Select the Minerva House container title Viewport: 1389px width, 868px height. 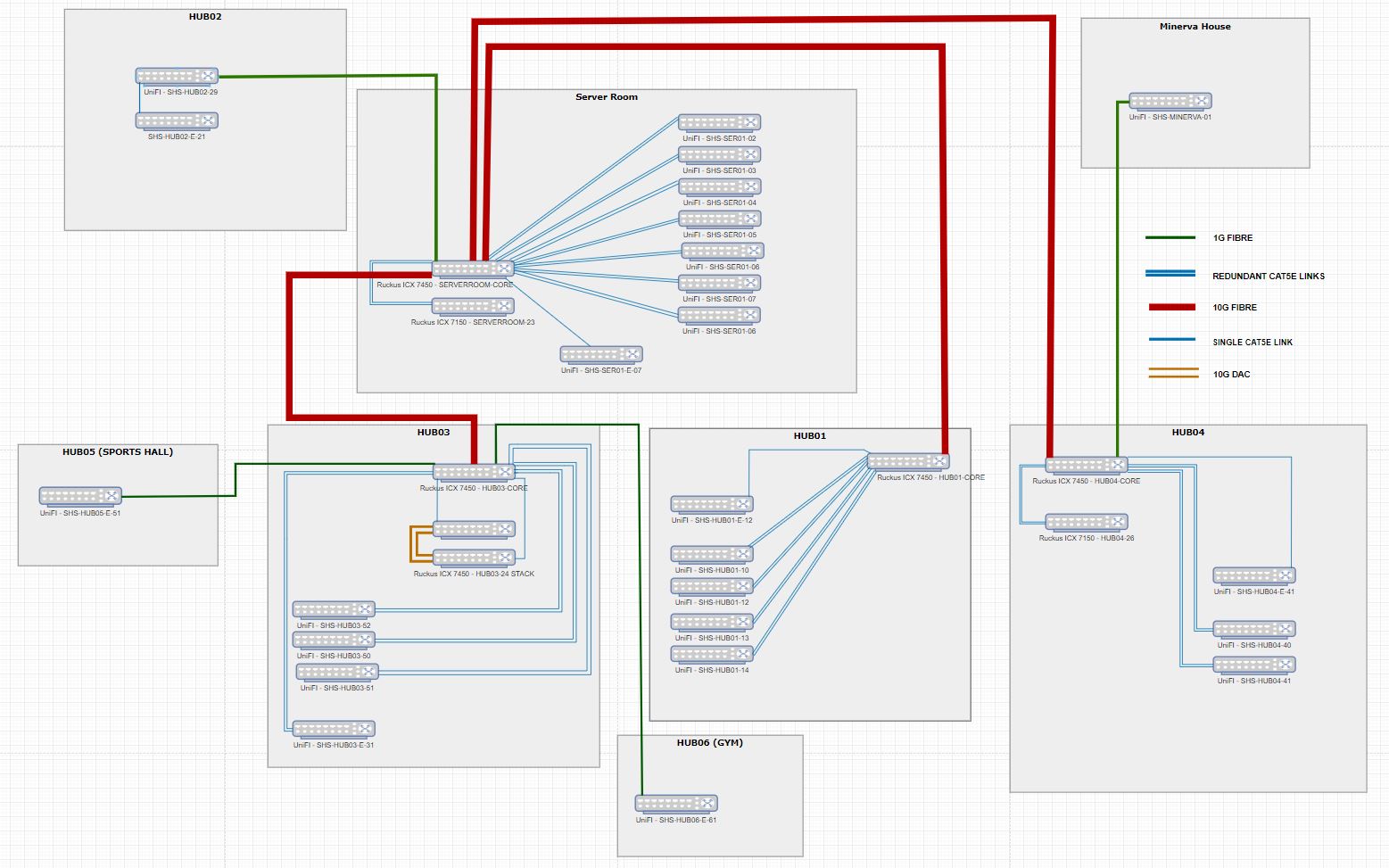1195,27
